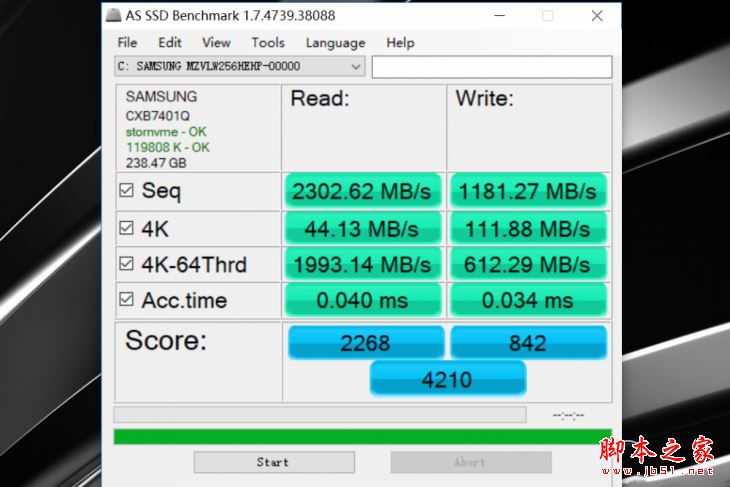Click the Read: column header
The width and height of the screenshot is (730, 487).
[x=320, y=98]
